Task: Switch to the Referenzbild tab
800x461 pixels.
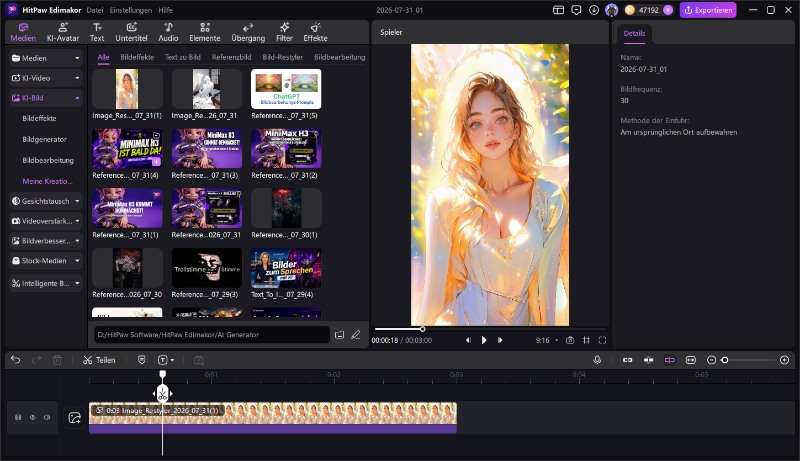Action: pyautogui.click(x=231, y=57)
